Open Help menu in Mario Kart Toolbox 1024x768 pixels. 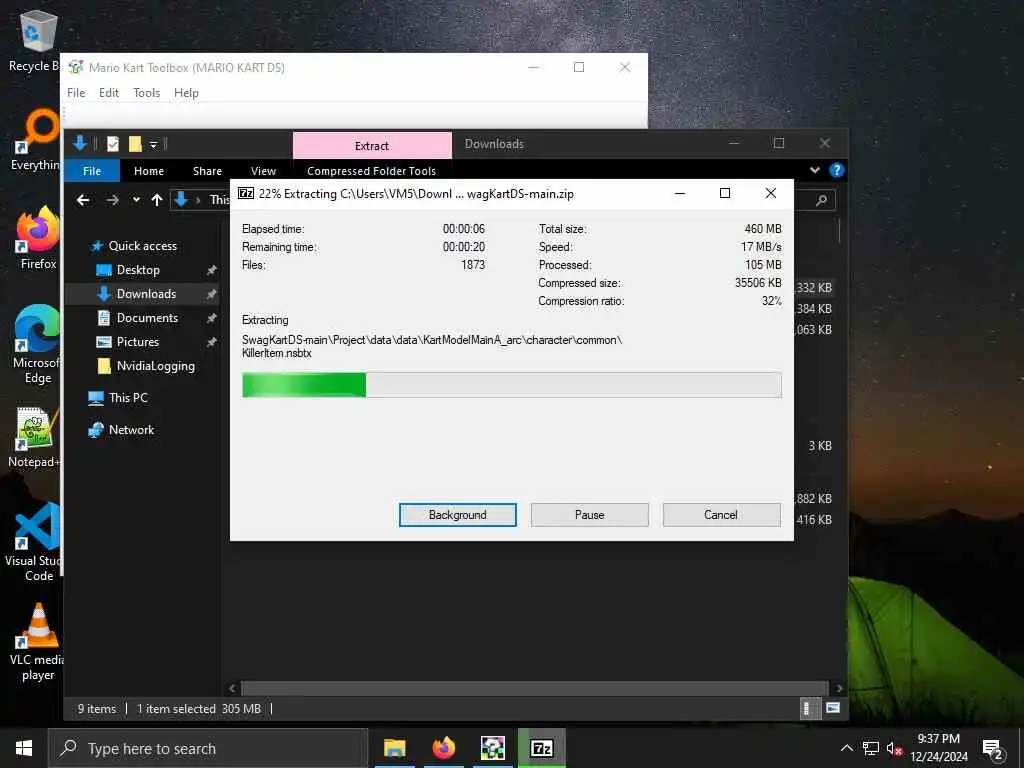click(x=186, y=93)
